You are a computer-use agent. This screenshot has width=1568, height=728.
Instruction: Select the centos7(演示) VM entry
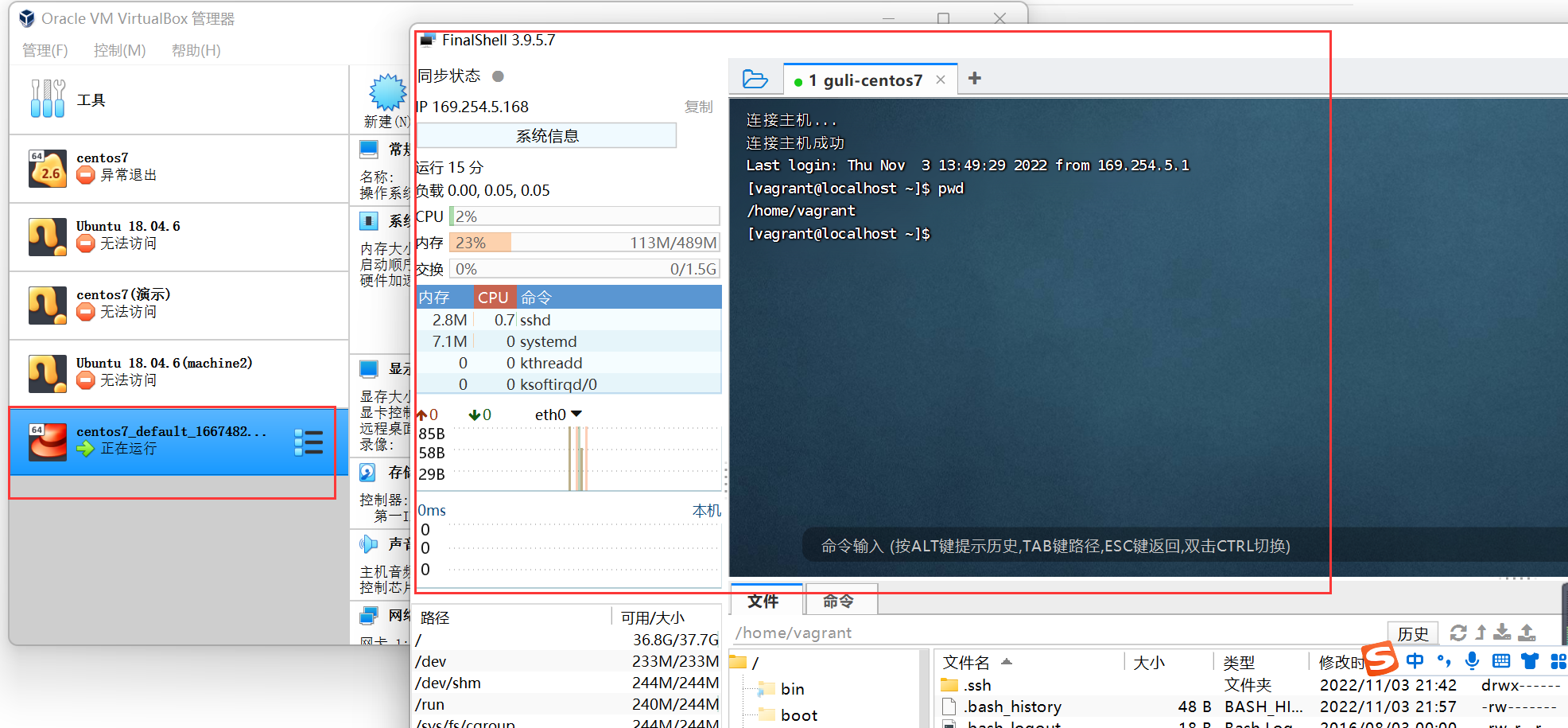179,306
